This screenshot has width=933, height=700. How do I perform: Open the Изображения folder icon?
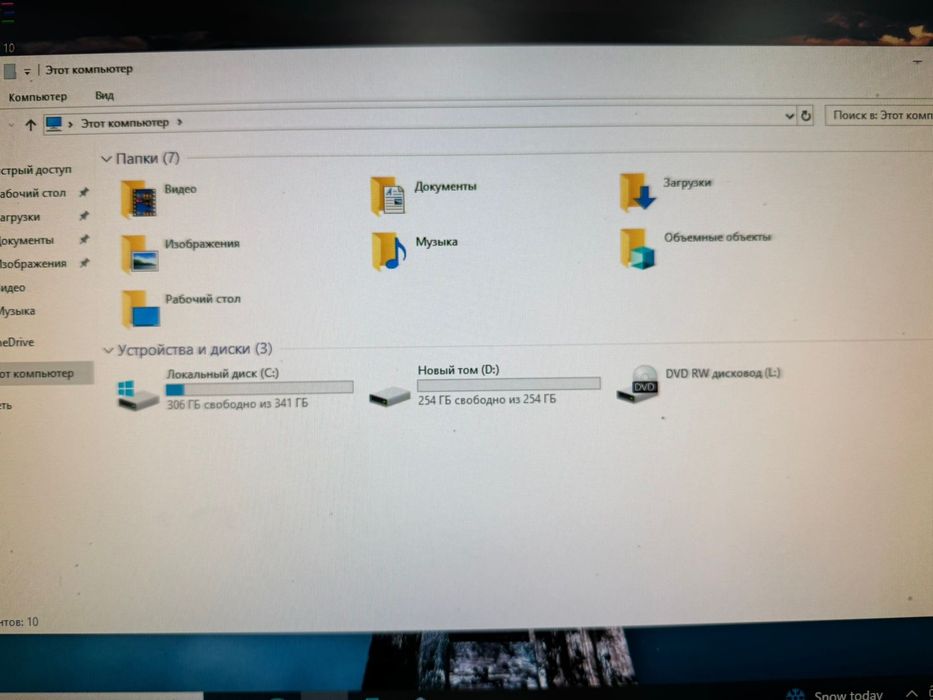(140, 254)
